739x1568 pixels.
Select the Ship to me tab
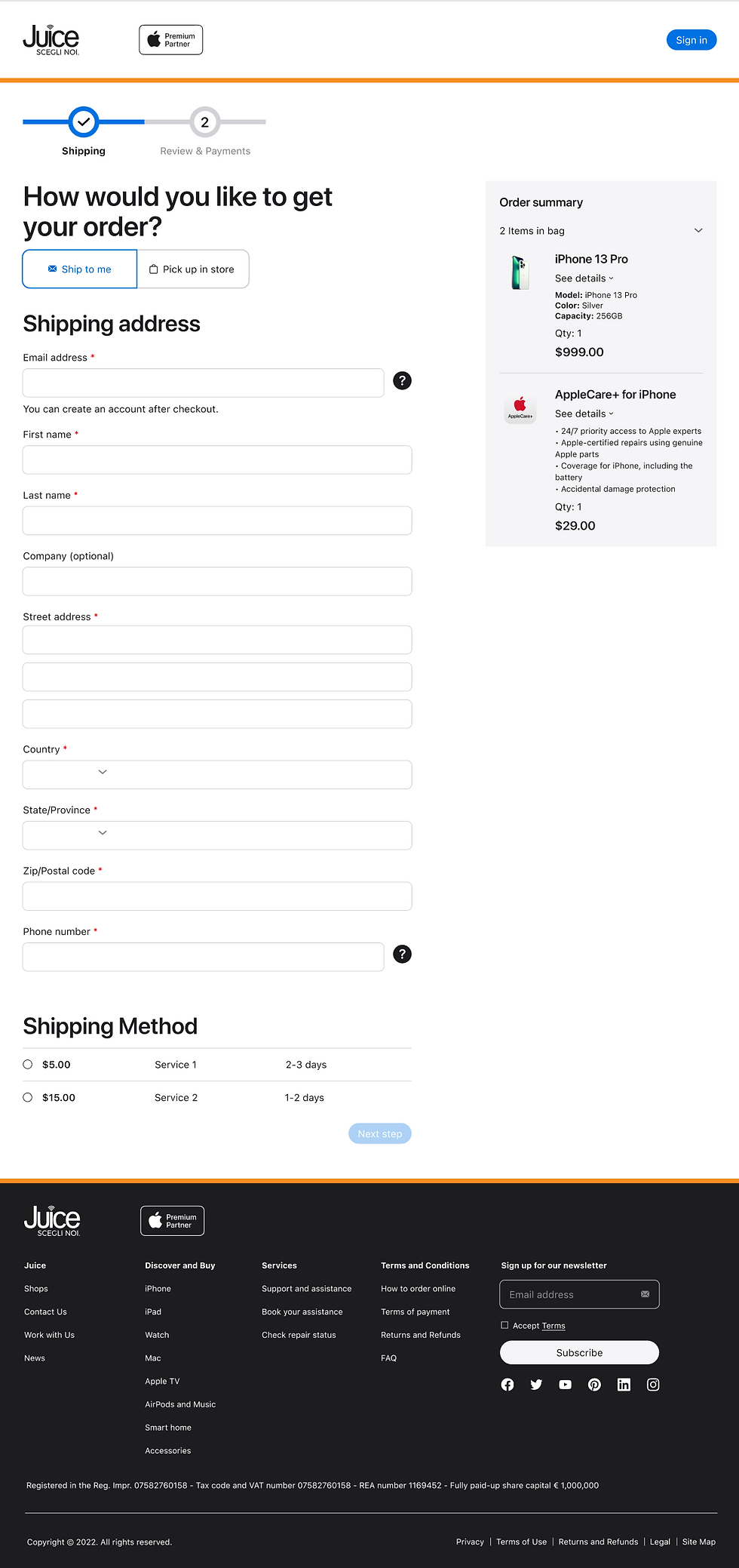[79, 269]
